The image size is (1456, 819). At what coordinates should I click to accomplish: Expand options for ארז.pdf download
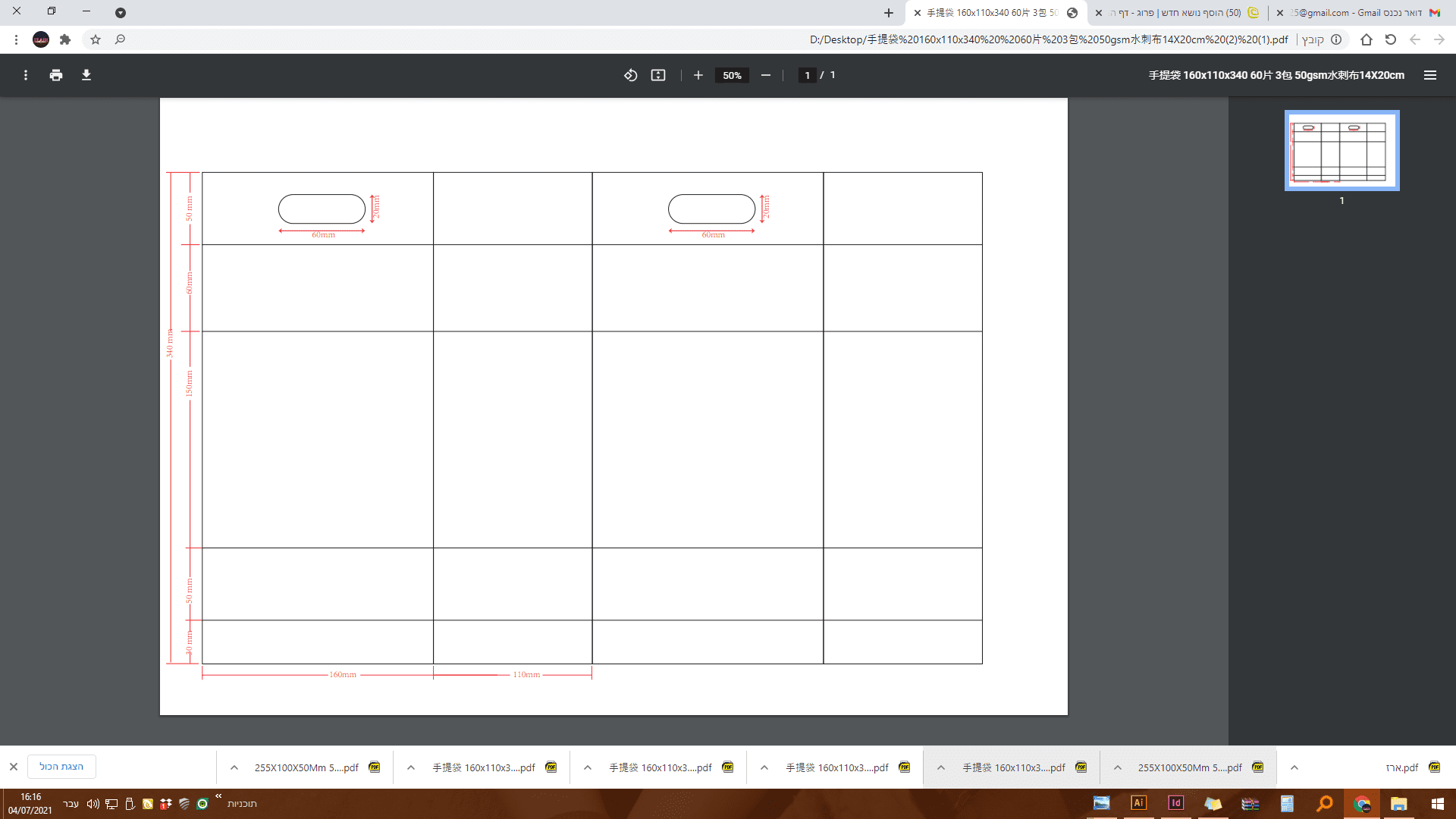[1294, 767]
